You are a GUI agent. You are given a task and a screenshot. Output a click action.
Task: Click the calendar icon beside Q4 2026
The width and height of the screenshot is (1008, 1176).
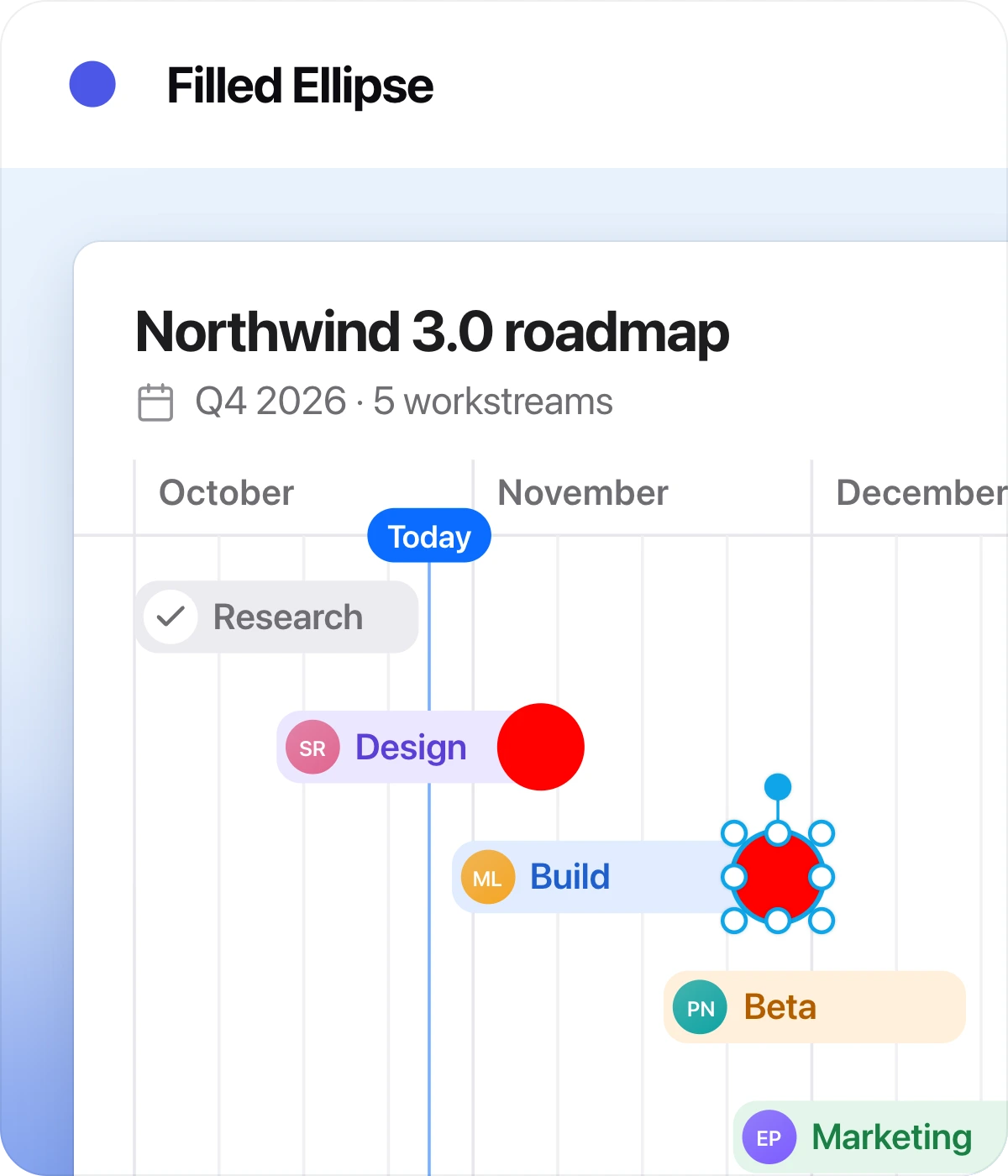pos(155,402)
